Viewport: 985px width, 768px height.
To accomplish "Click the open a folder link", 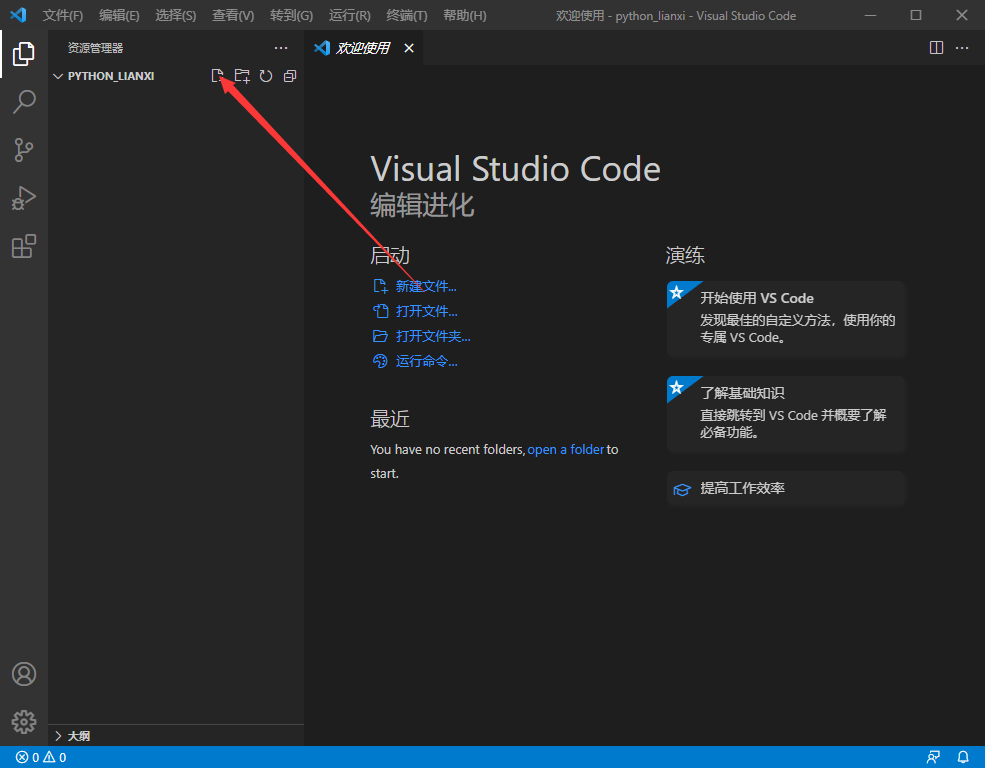I will click(x=565, y=450).
